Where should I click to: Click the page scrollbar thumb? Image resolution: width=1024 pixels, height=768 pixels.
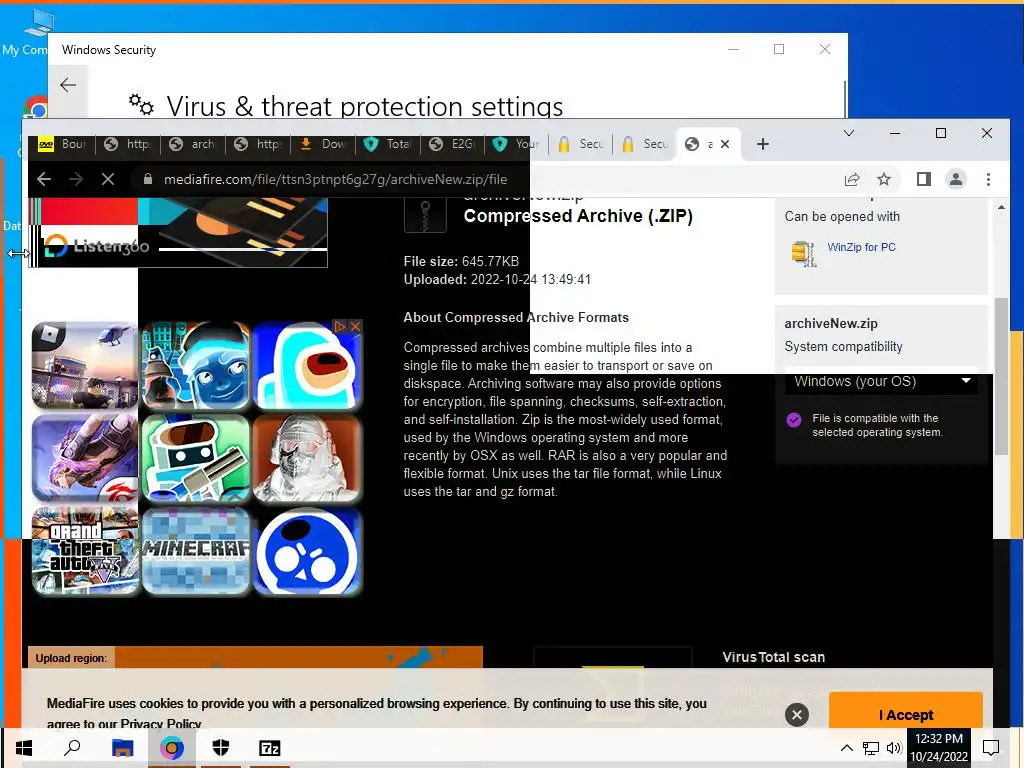(x=1001, y=376)
